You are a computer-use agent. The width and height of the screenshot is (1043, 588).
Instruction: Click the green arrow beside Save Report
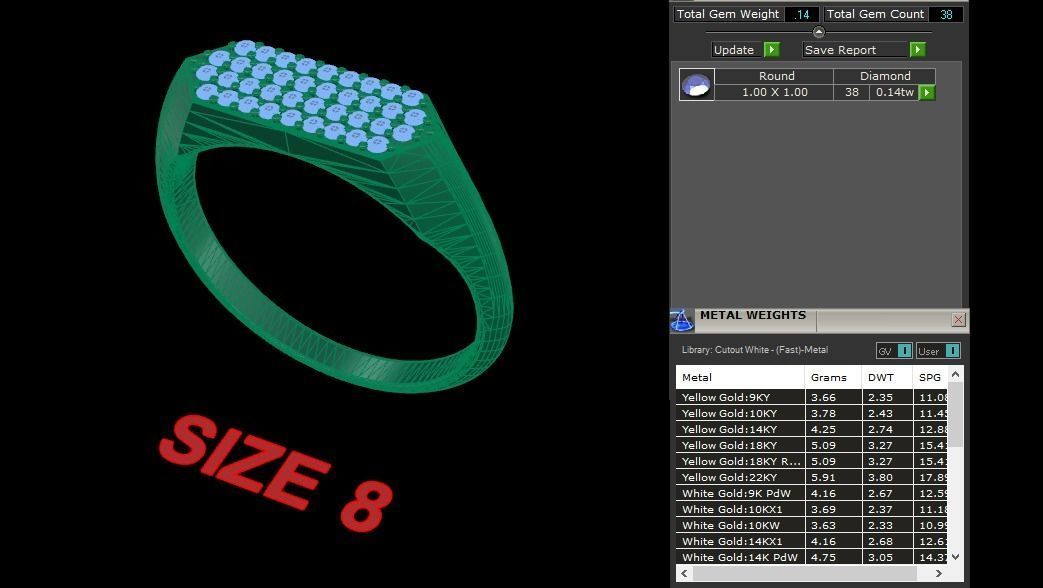(917, 49)
